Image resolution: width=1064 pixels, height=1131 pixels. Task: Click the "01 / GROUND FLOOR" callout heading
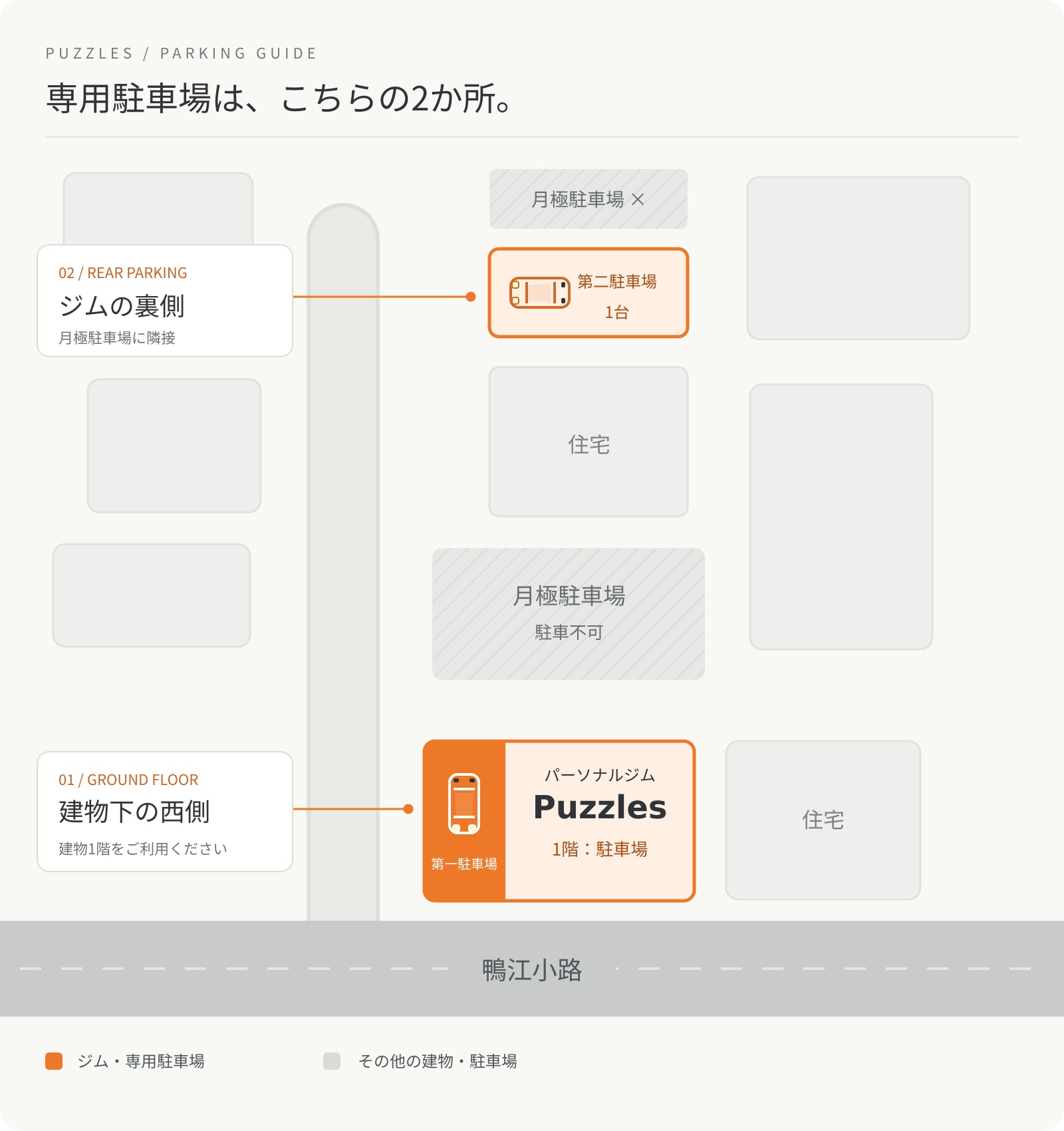pos(128,780)
